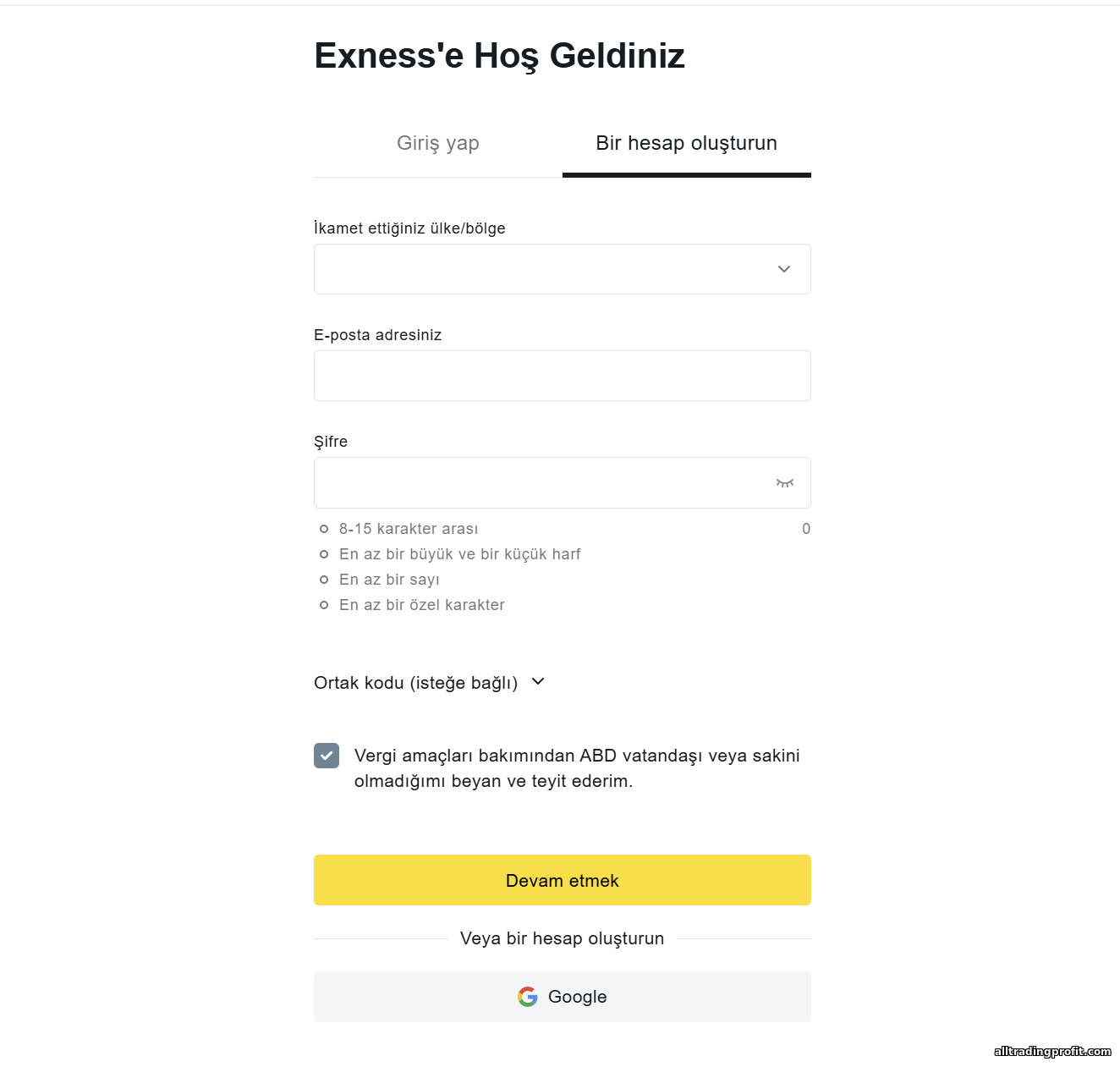Select the Bir hesap oluşturun tab

(686, 143)
